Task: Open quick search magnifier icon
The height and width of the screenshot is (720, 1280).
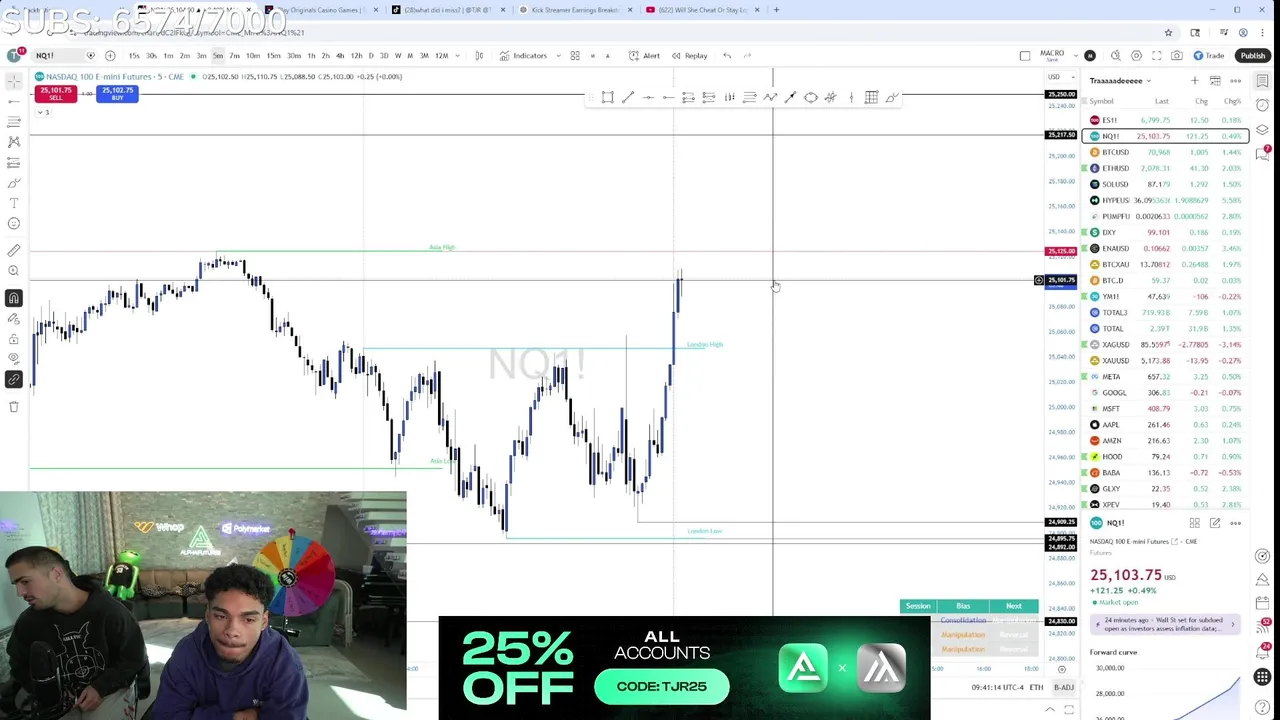Action: [1114, 55]
